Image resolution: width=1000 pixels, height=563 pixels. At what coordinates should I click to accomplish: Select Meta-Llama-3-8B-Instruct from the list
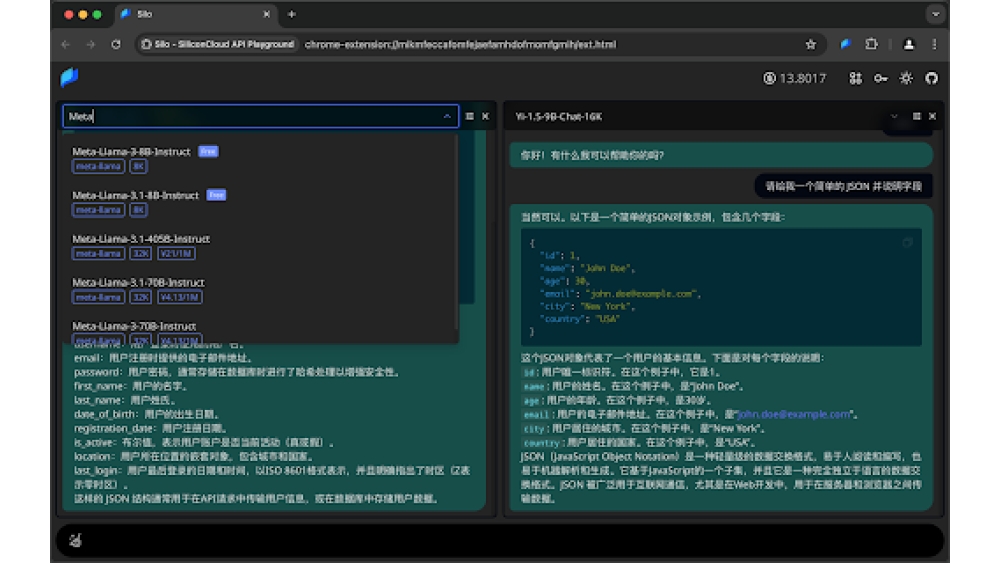click(263, 159)
